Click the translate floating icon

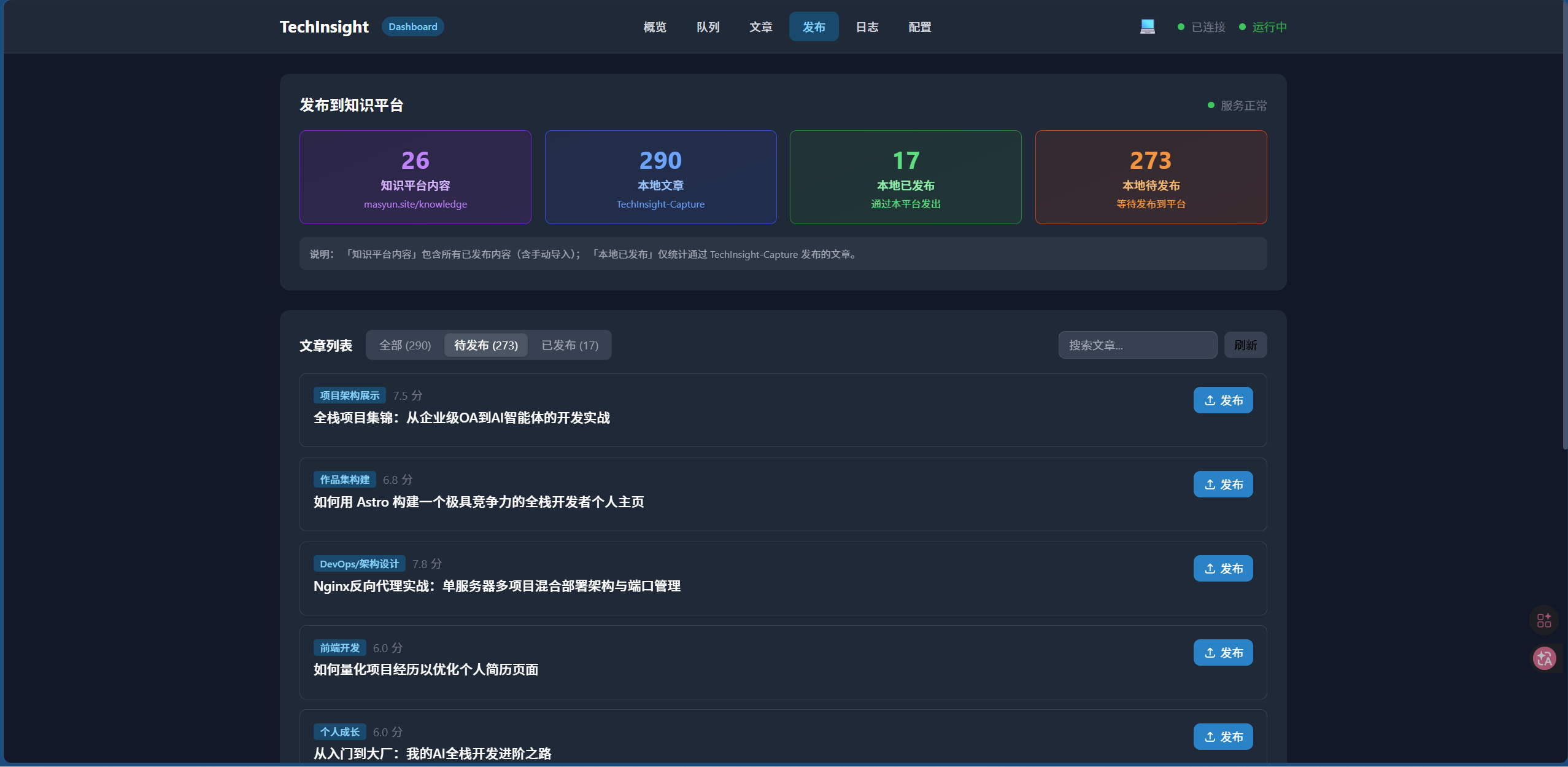pyautogui.click(x=1544, y=659)
